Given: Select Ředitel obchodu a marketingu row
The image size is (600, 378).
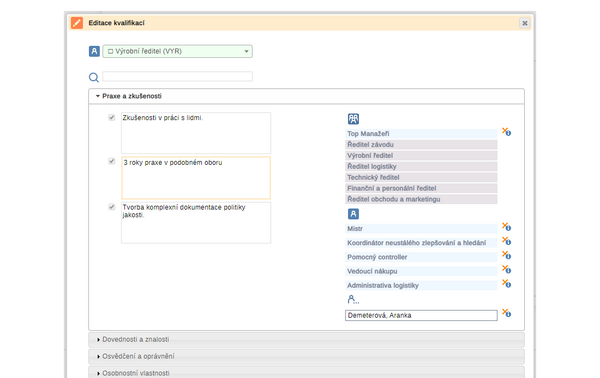Looking at the screenshot, I should (421, 199).
